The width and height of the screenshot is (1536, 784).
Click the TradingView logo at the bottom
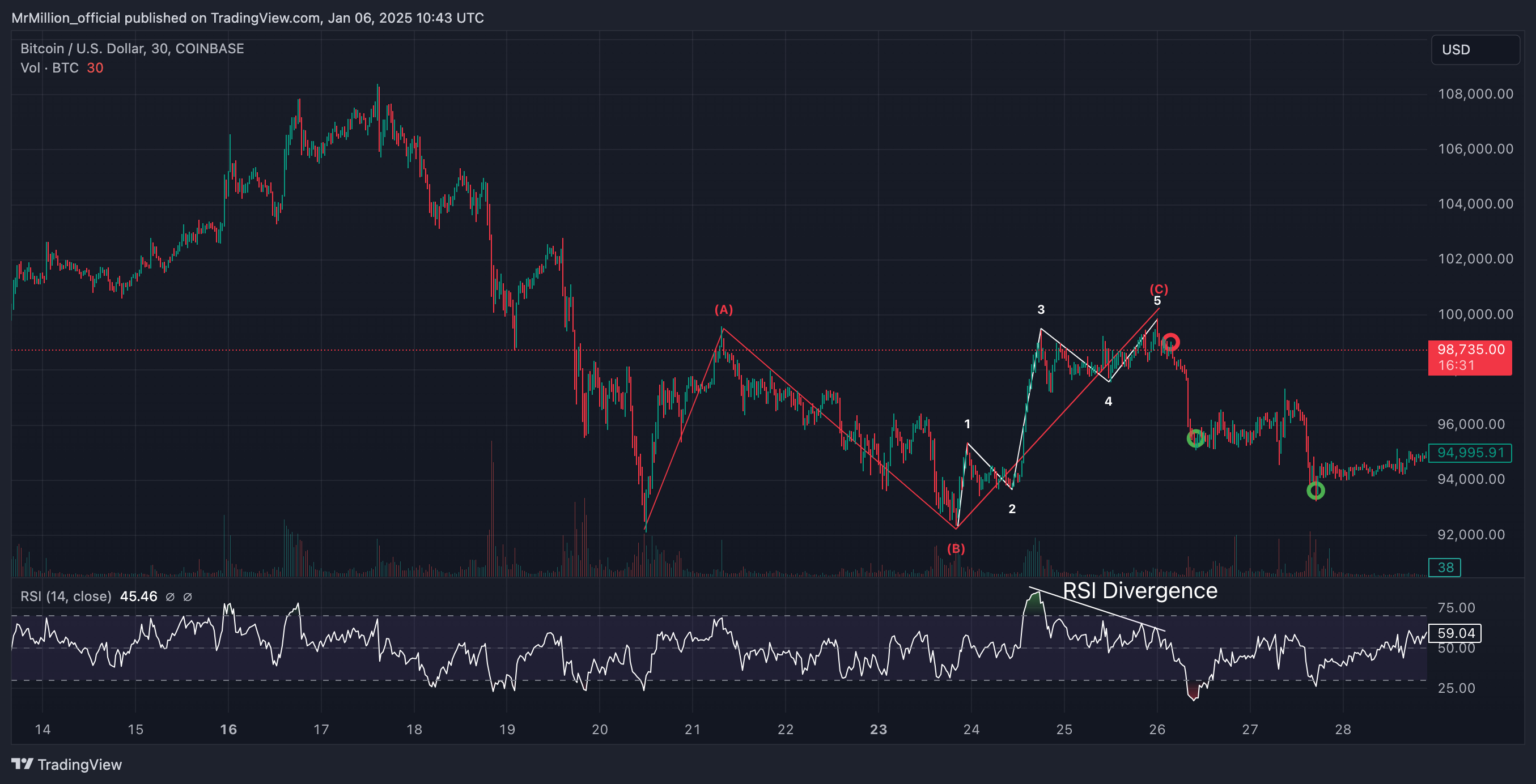(x=22, y=764)
